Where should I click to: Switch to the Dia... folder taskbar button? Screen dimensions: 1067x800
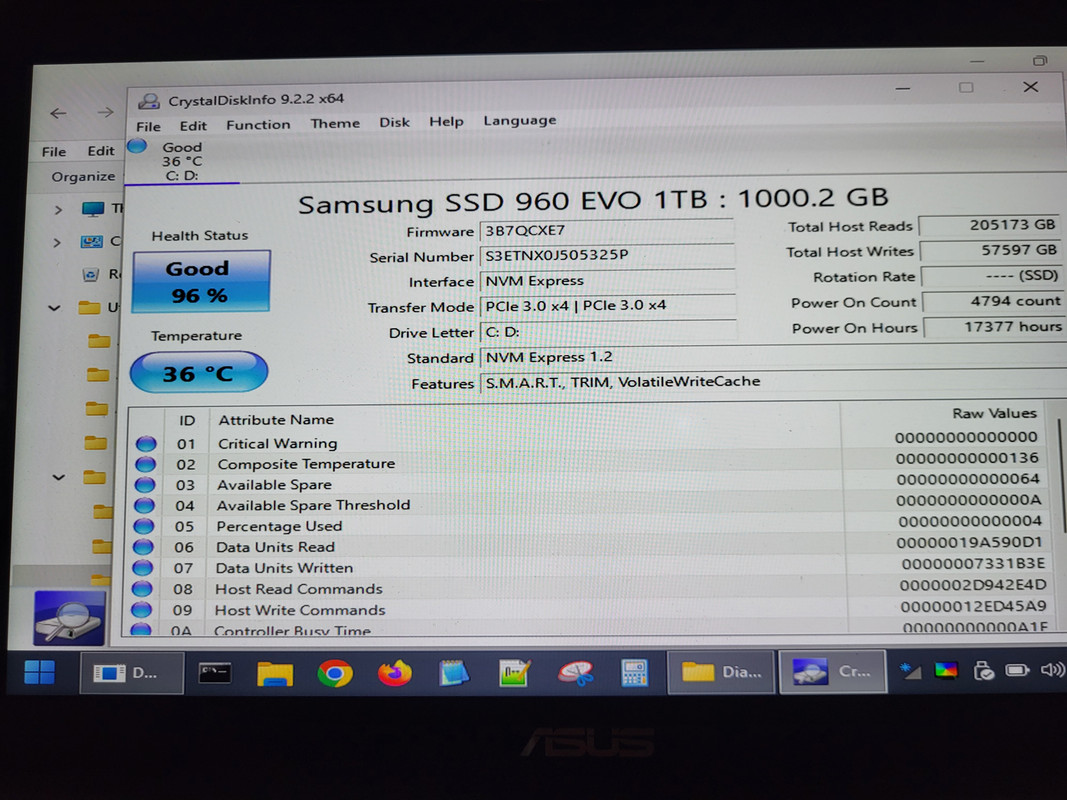click(x=721, y=672)
